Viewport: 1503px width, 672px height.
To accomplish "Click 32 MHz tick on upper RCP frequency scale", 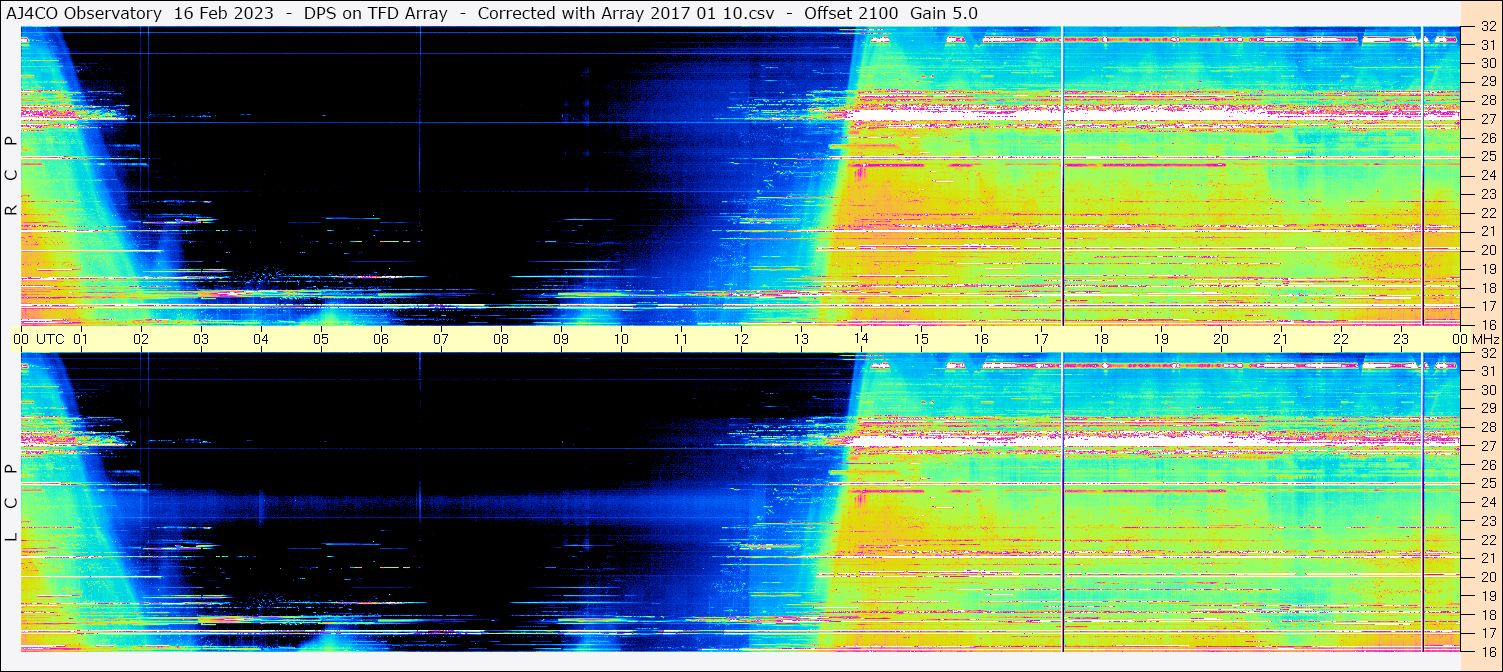I will [x=1487, y=28].
